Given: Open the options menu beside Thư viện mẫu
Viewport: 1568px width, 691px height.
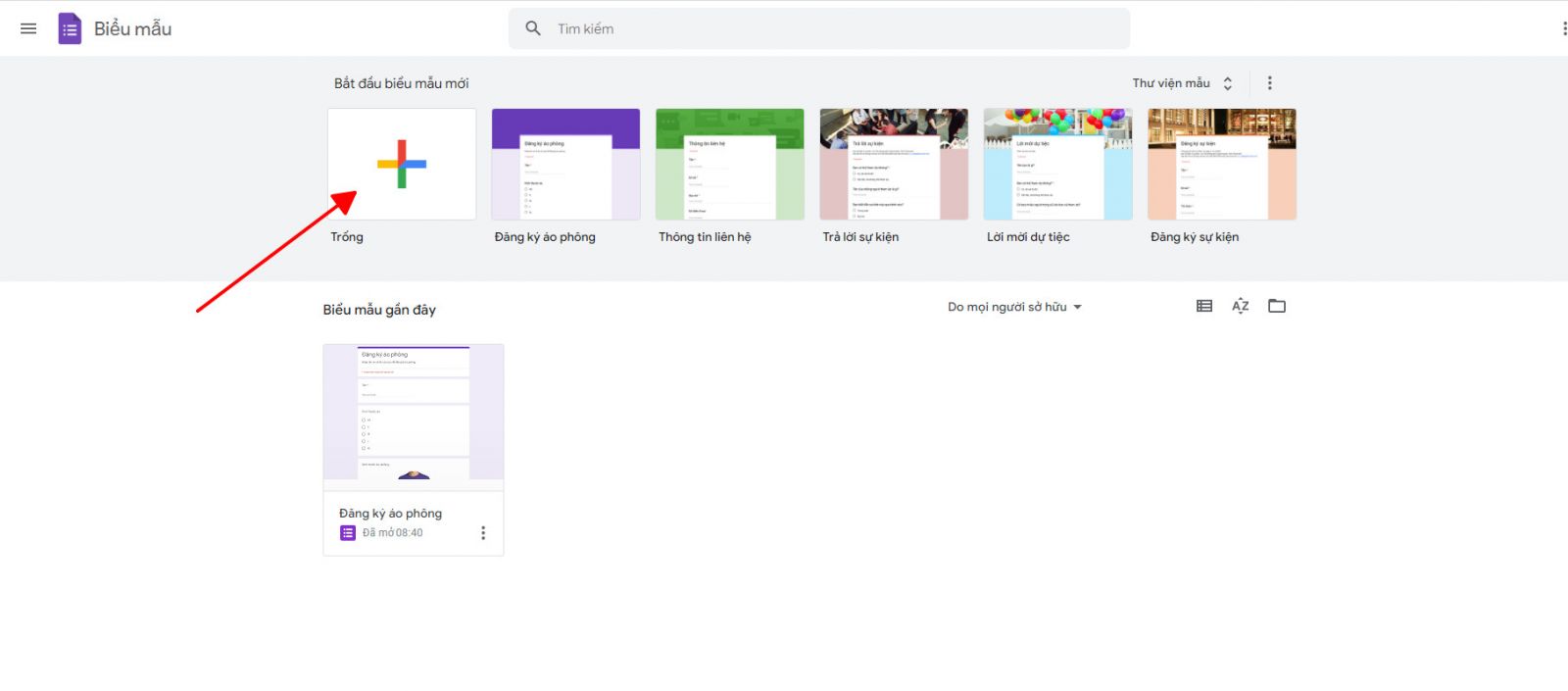Looking at the screenshot, I should tap(1270, 83).
